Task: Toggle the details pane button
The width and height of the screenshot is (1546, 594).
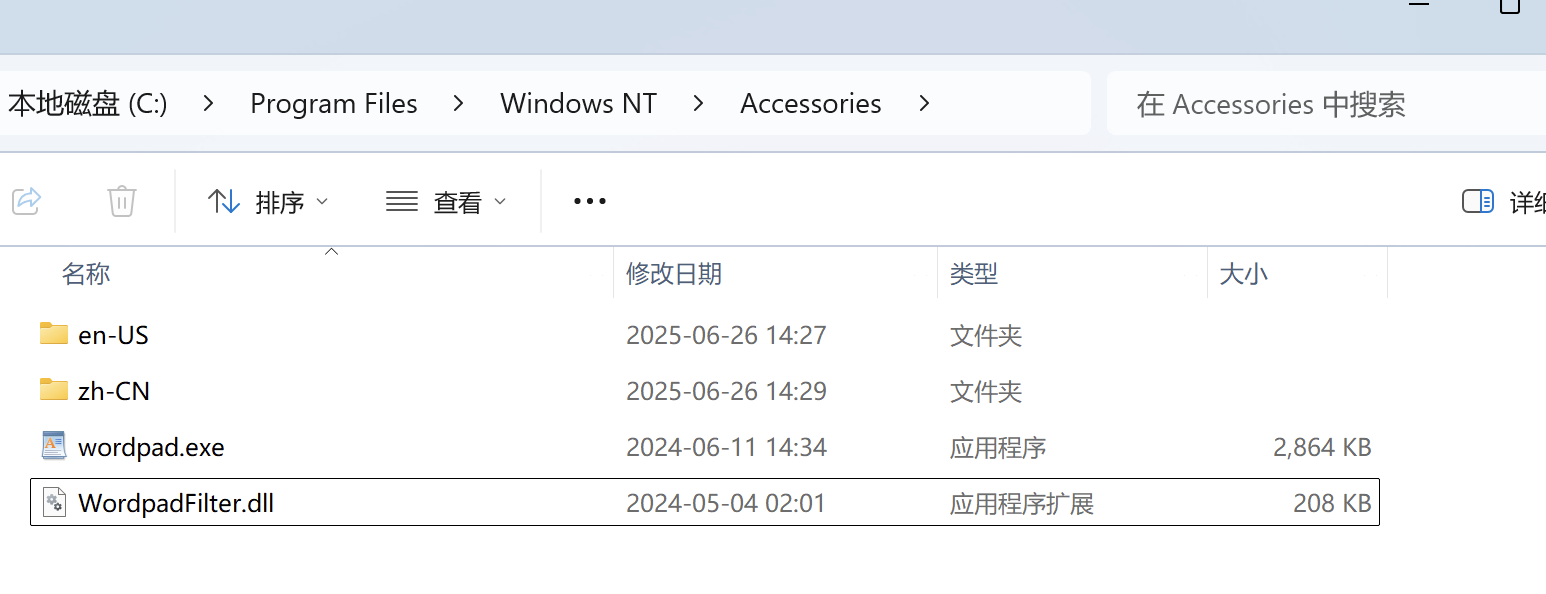Action: (1477, 202)
